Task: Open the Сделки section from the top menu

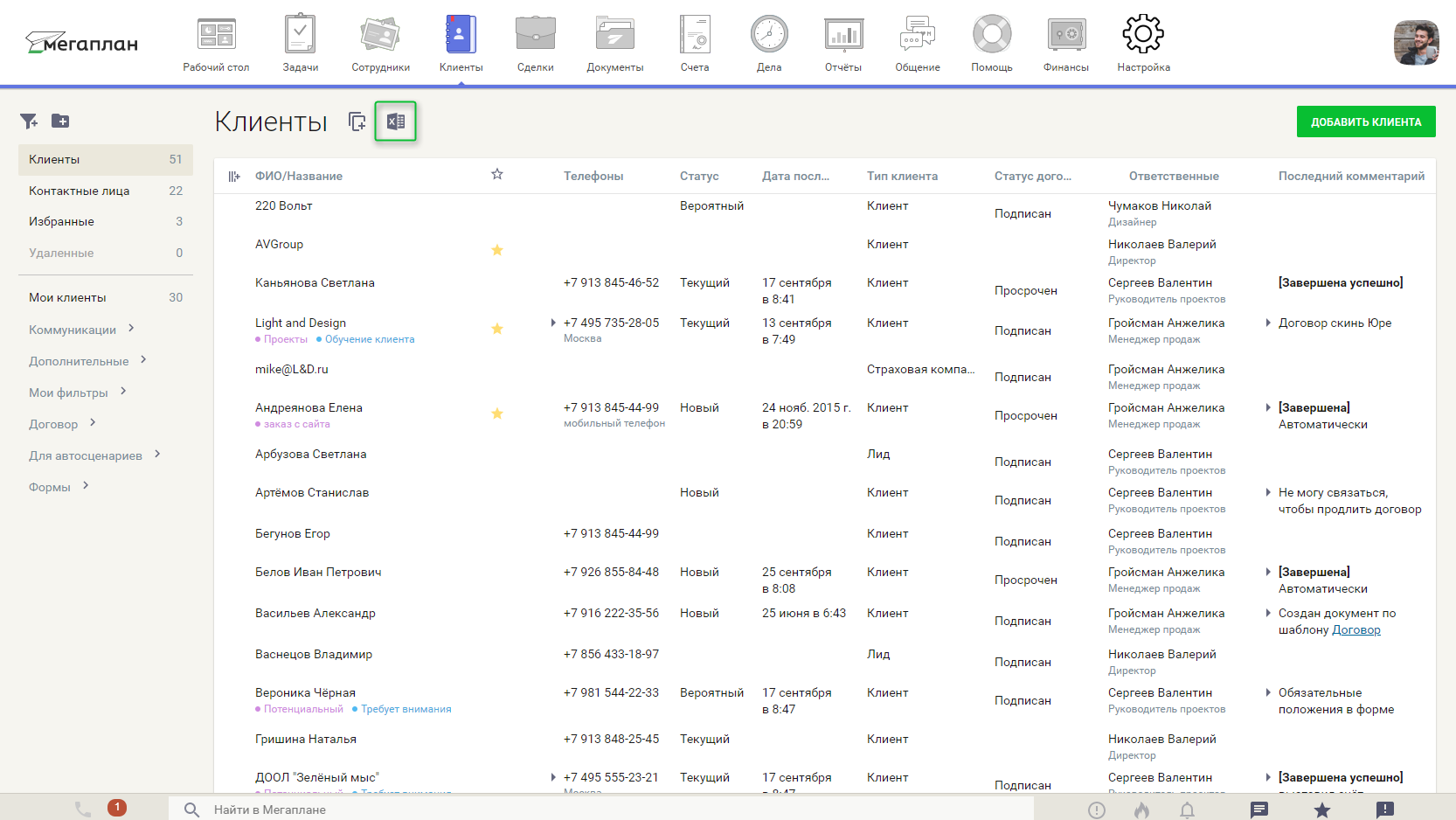Action: click(534, 39)
